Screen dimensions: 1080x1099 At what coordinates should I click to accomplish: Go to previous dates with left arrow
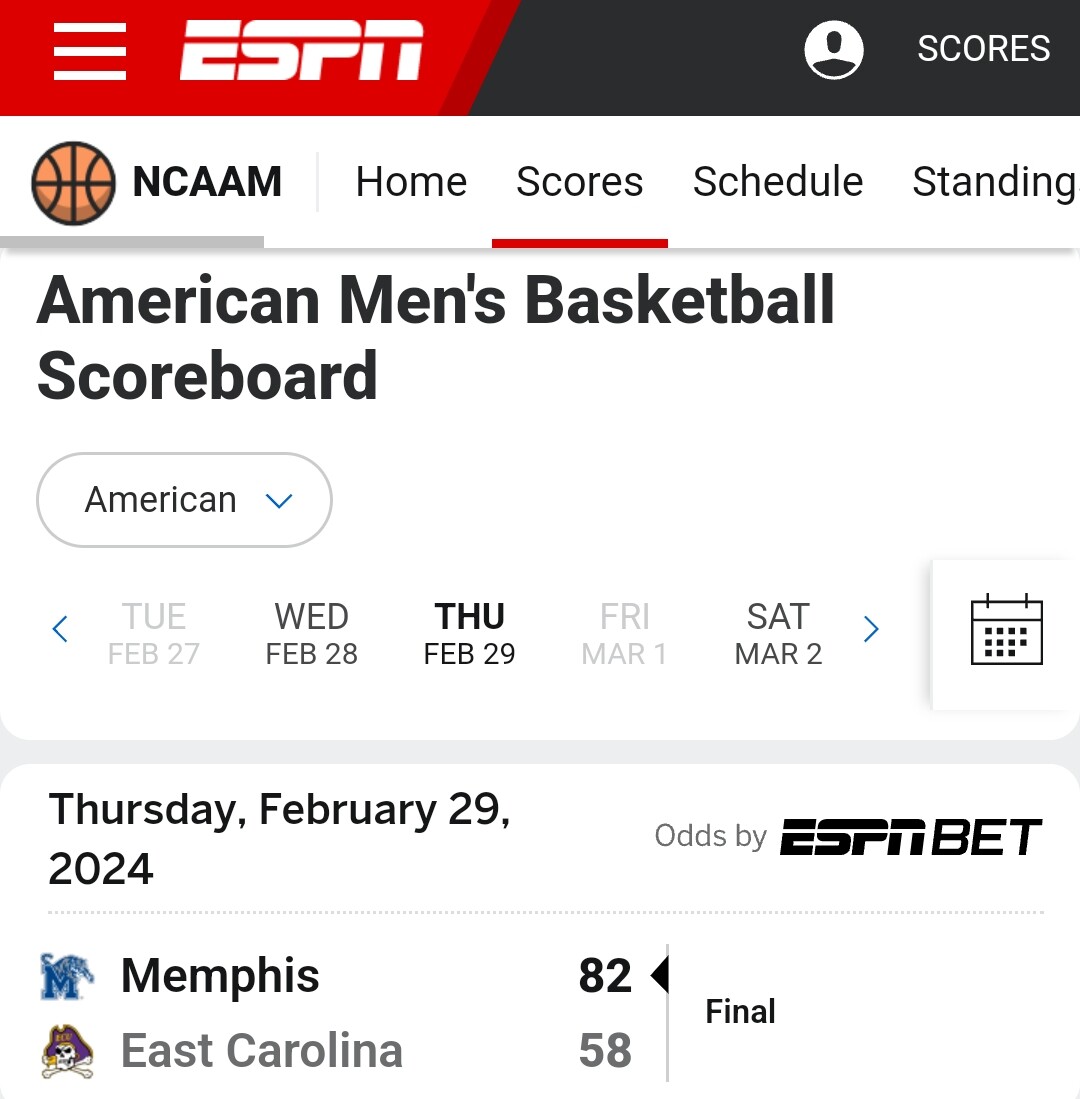pos(60,629)
